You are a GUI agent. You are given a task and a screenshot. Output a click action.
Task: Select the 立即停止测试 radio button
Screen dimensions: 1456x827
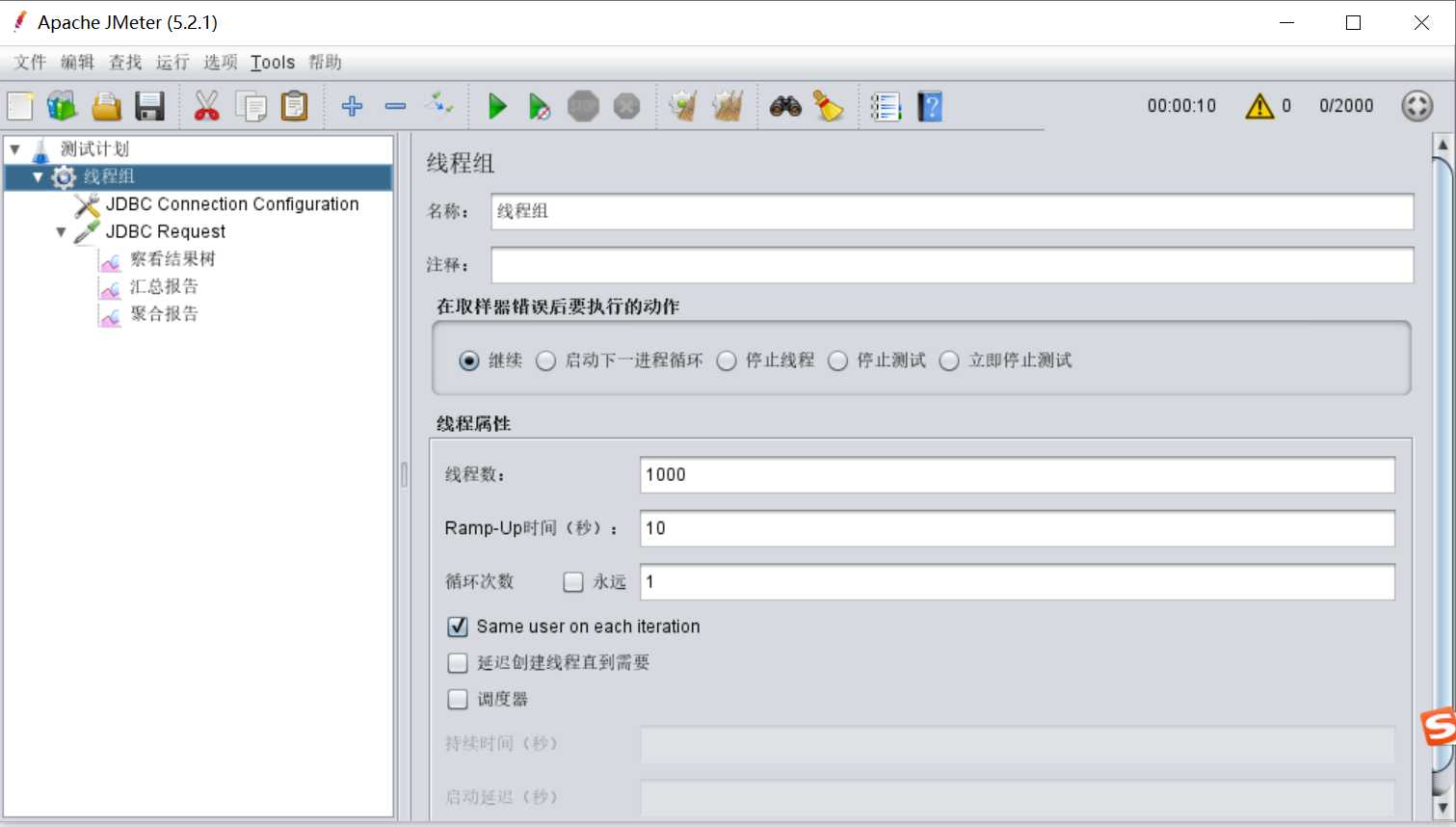click(x=949, y=360)
